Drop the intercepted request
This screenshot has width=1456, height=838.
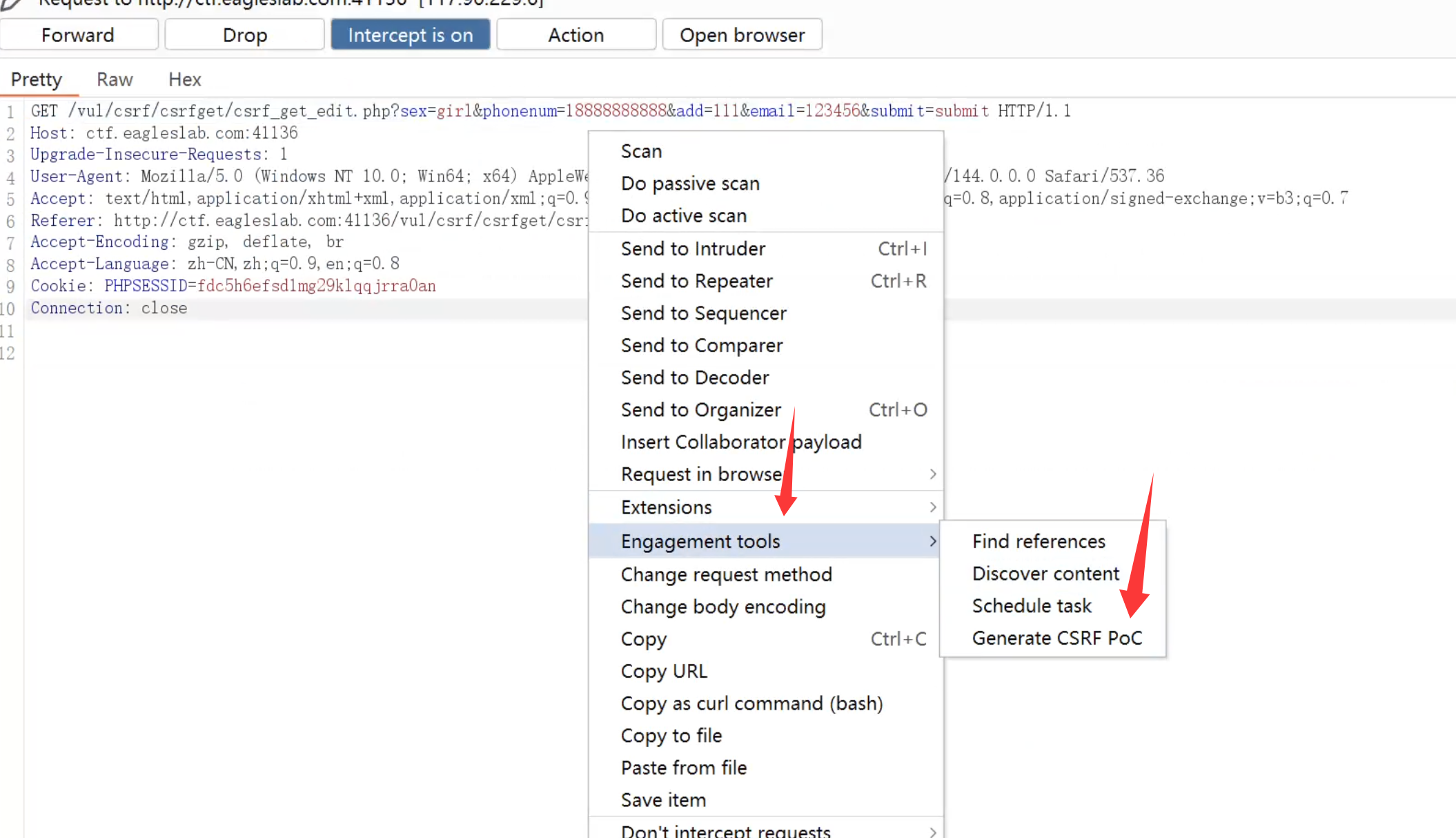tap(244, 35)
